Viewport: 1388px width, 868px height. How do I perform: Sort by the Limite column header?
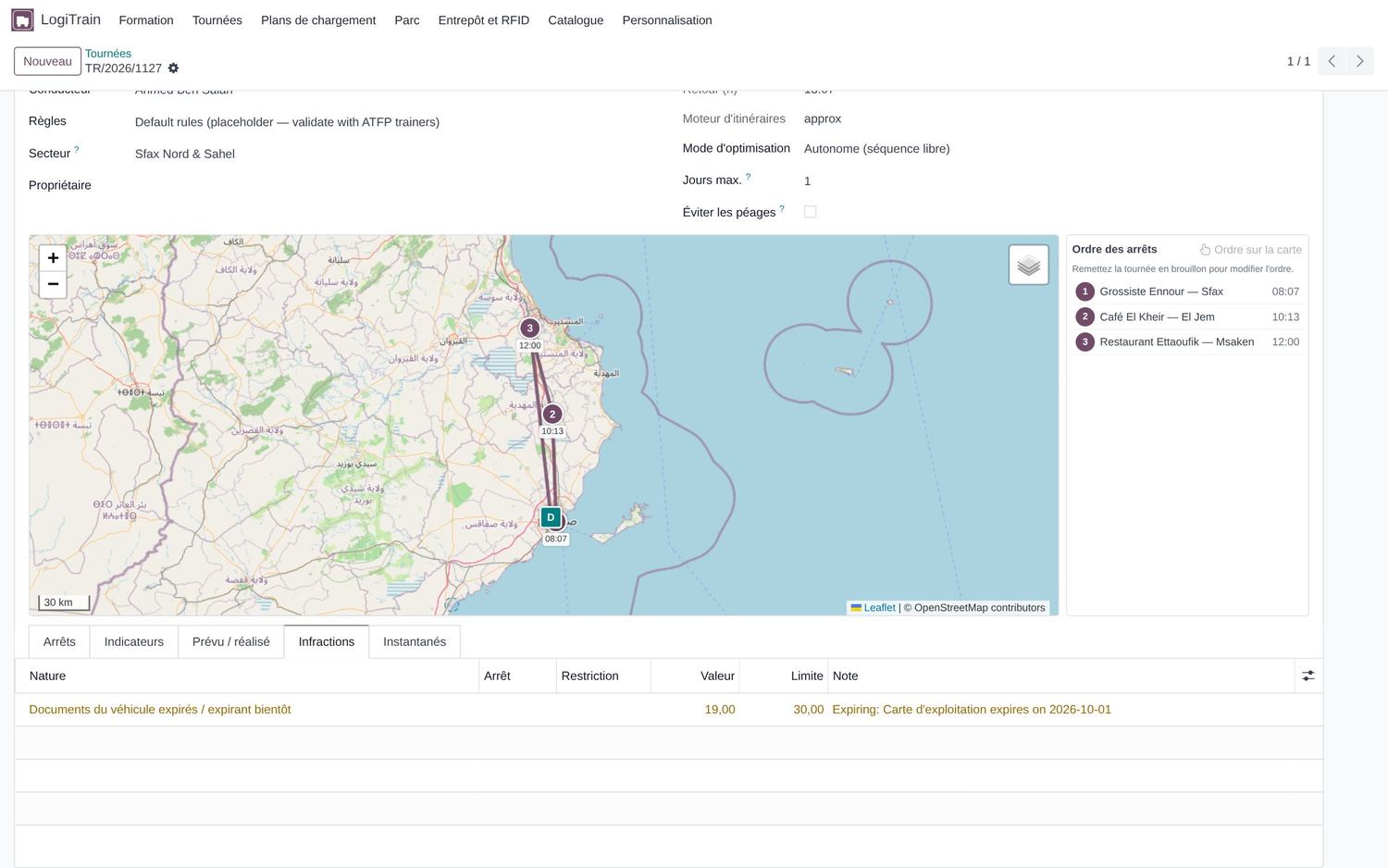(x=784, y=676)
